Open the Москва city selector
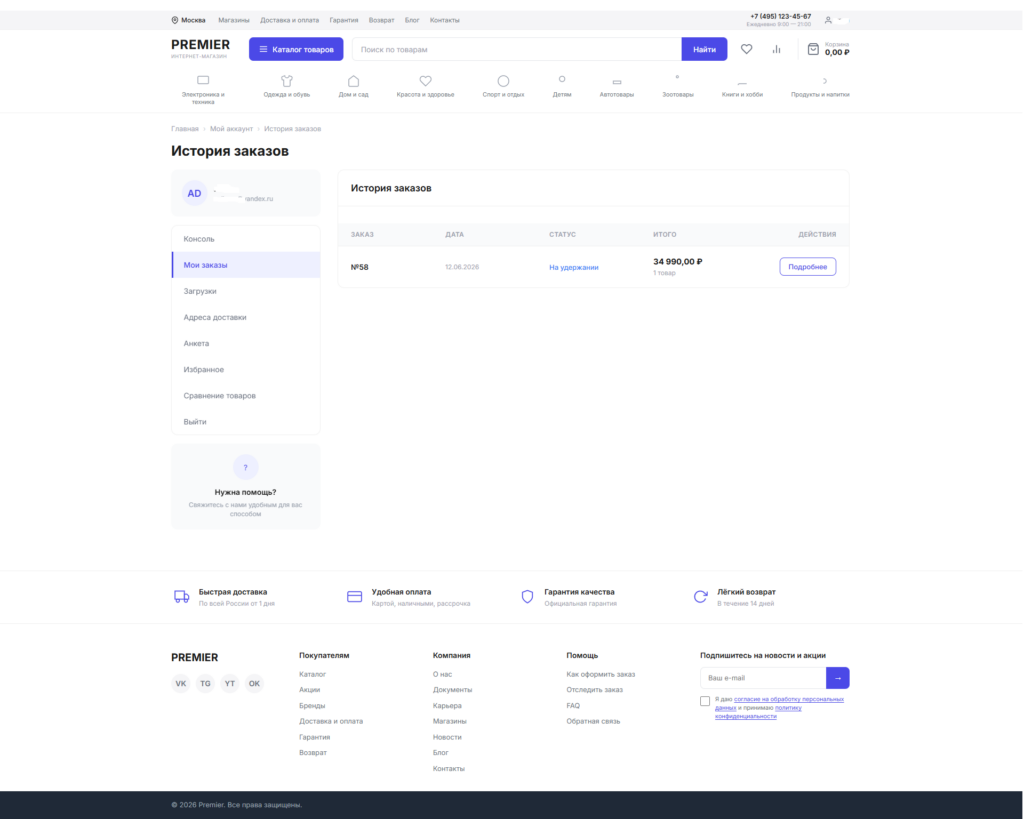Image resolution: width=1024 pixels, height=819 pixels. (x=188, y=20)
